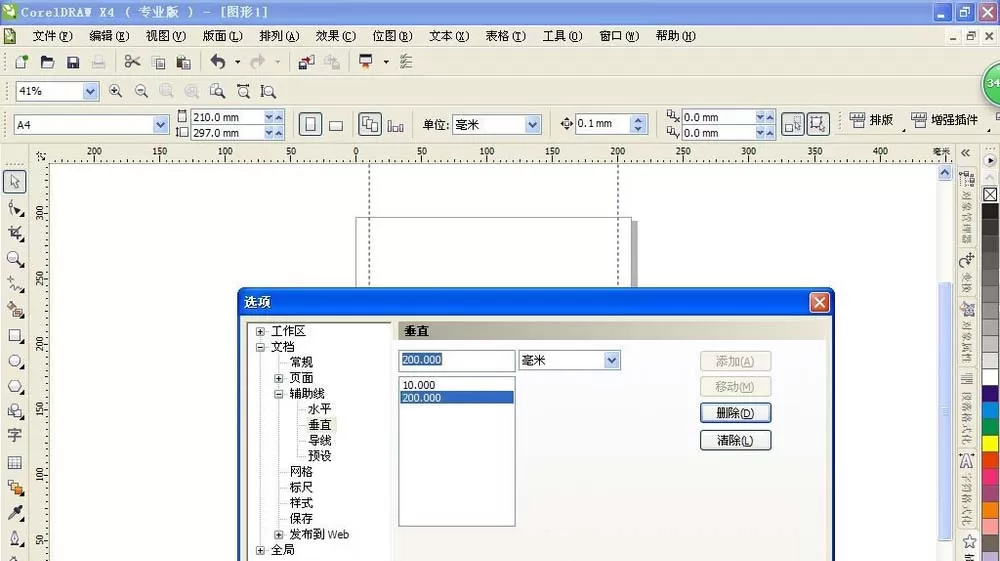Open the 位图(B) menu

point(392,36)
